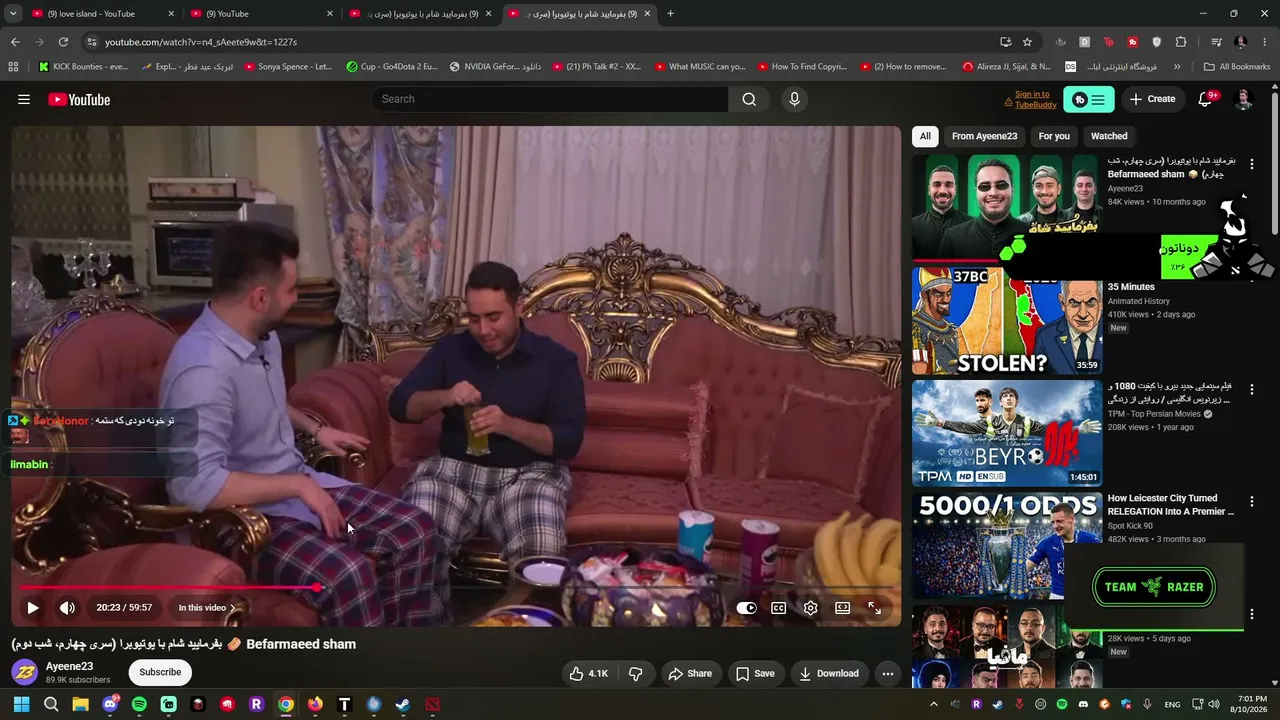The width and height of the screenshot is (1280, 720).
Task: Open more actions under the video
Action: click(x=887, y=674)
